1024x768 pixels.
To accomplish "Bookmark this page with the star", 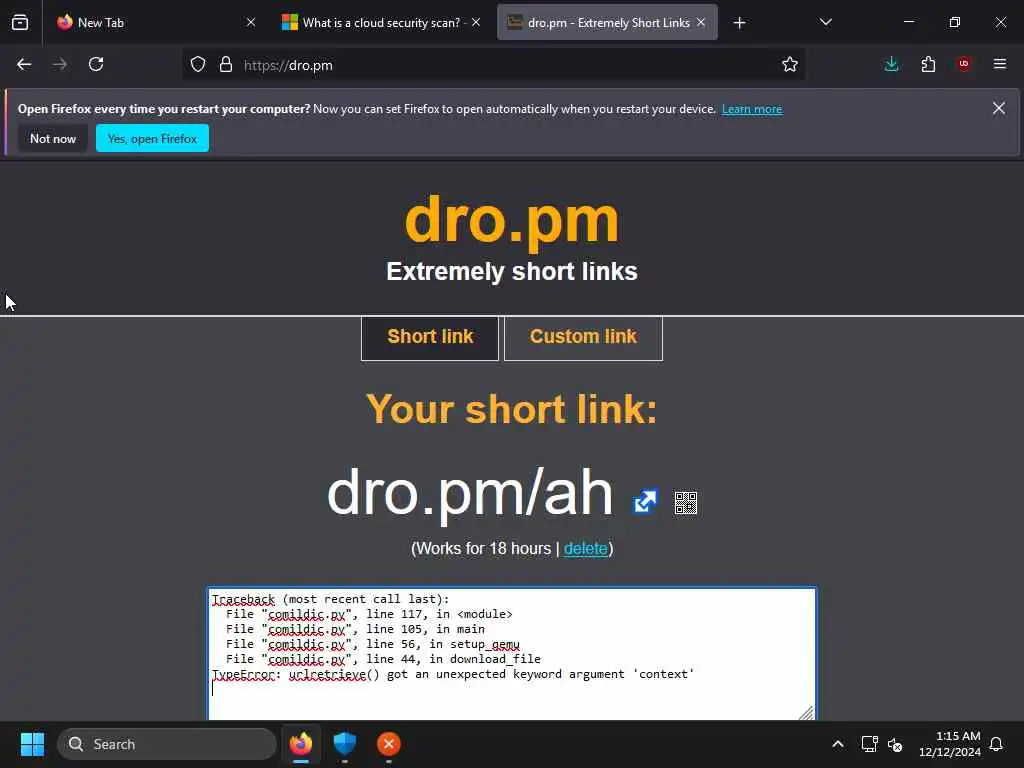I will click(790, 64).
